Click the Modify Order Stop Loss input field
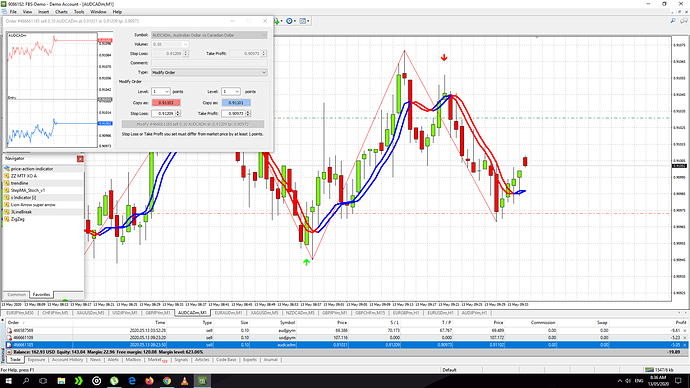Image resolution: width=690 pixels, height=388 pixels. 163,113
